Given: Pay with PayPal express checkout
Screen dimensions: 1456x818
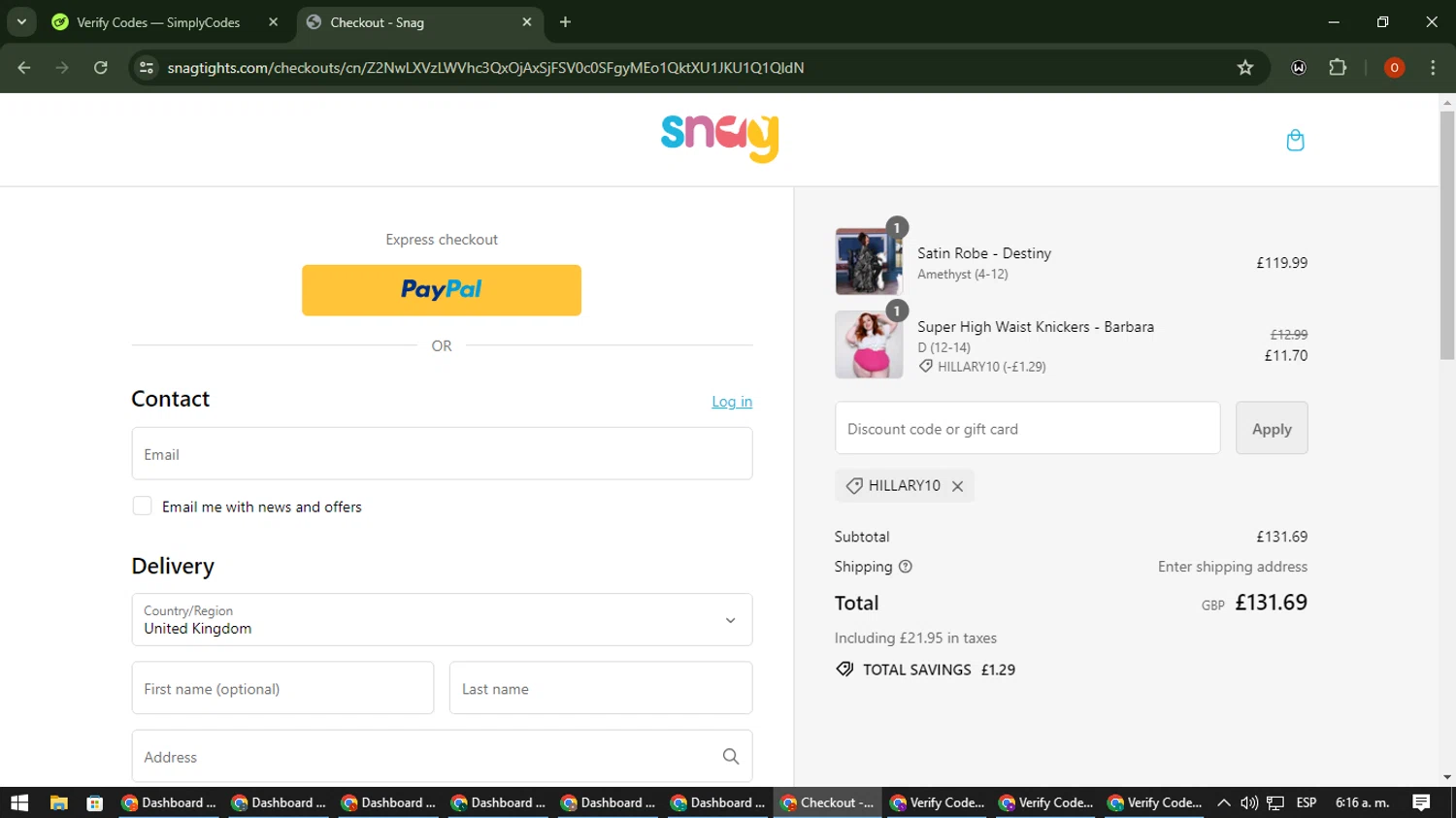Looking at the screenshot, I should point(442,290).
